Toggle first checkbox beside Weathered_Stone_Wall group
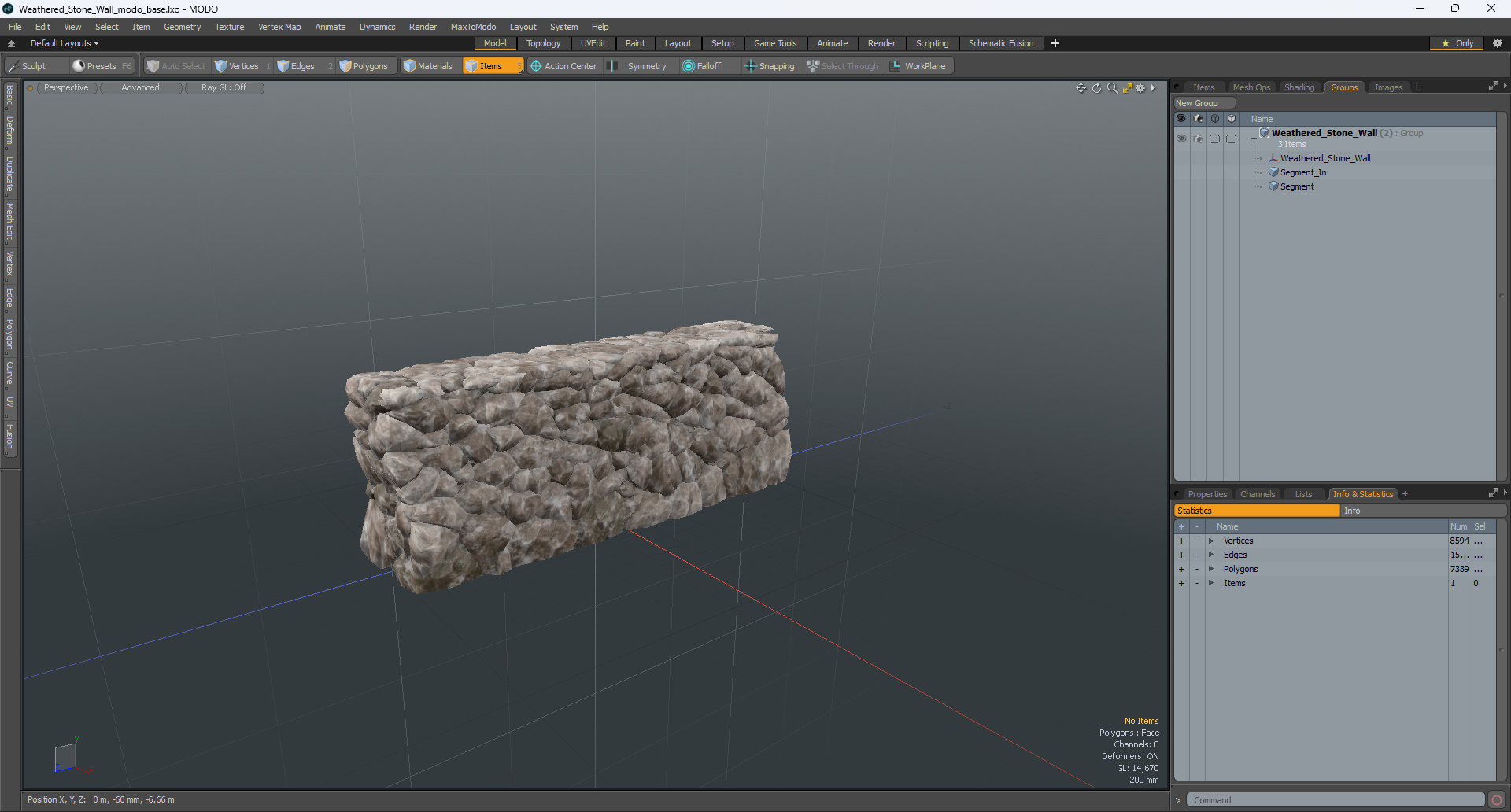 tap(1215, 138)
